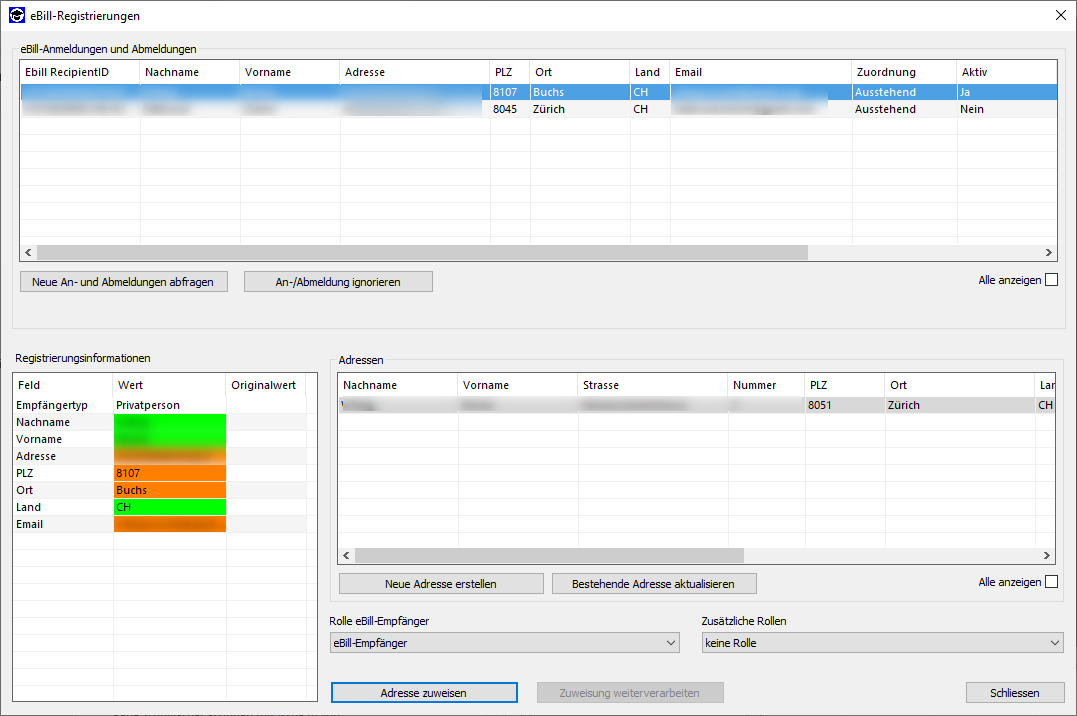Select the orange PLZ 8107 value cell
This screenshot has width=1077, height=716.
point(170,473)
